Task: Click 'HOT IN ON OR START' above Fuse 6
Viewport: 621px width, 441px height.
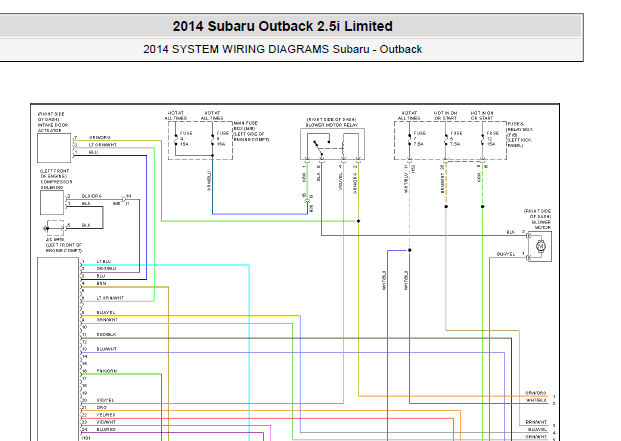Action: (x=446, y=116)
